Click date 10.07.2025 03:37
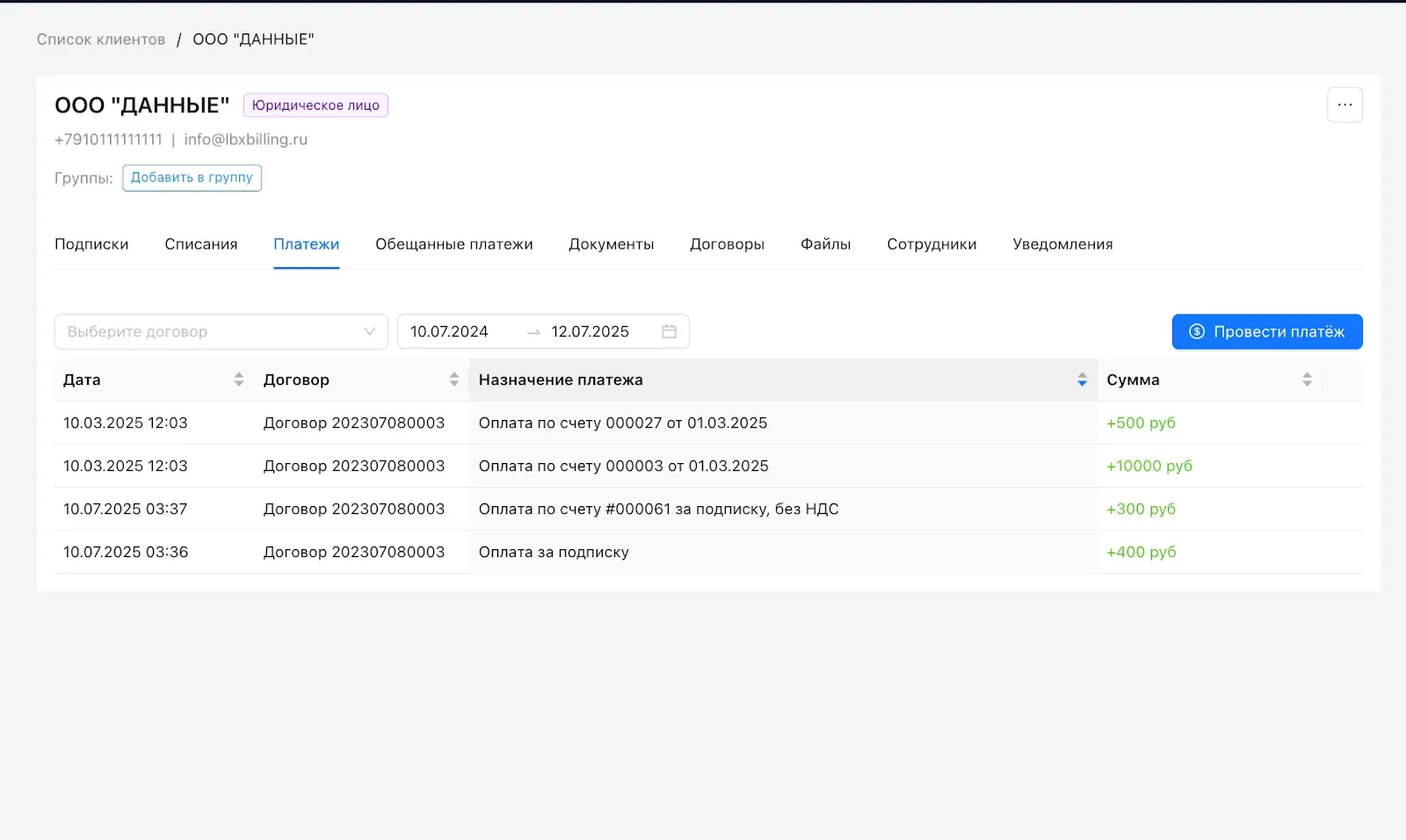Viewport: 1406px width, 840px height. click(x=126, y=509)
